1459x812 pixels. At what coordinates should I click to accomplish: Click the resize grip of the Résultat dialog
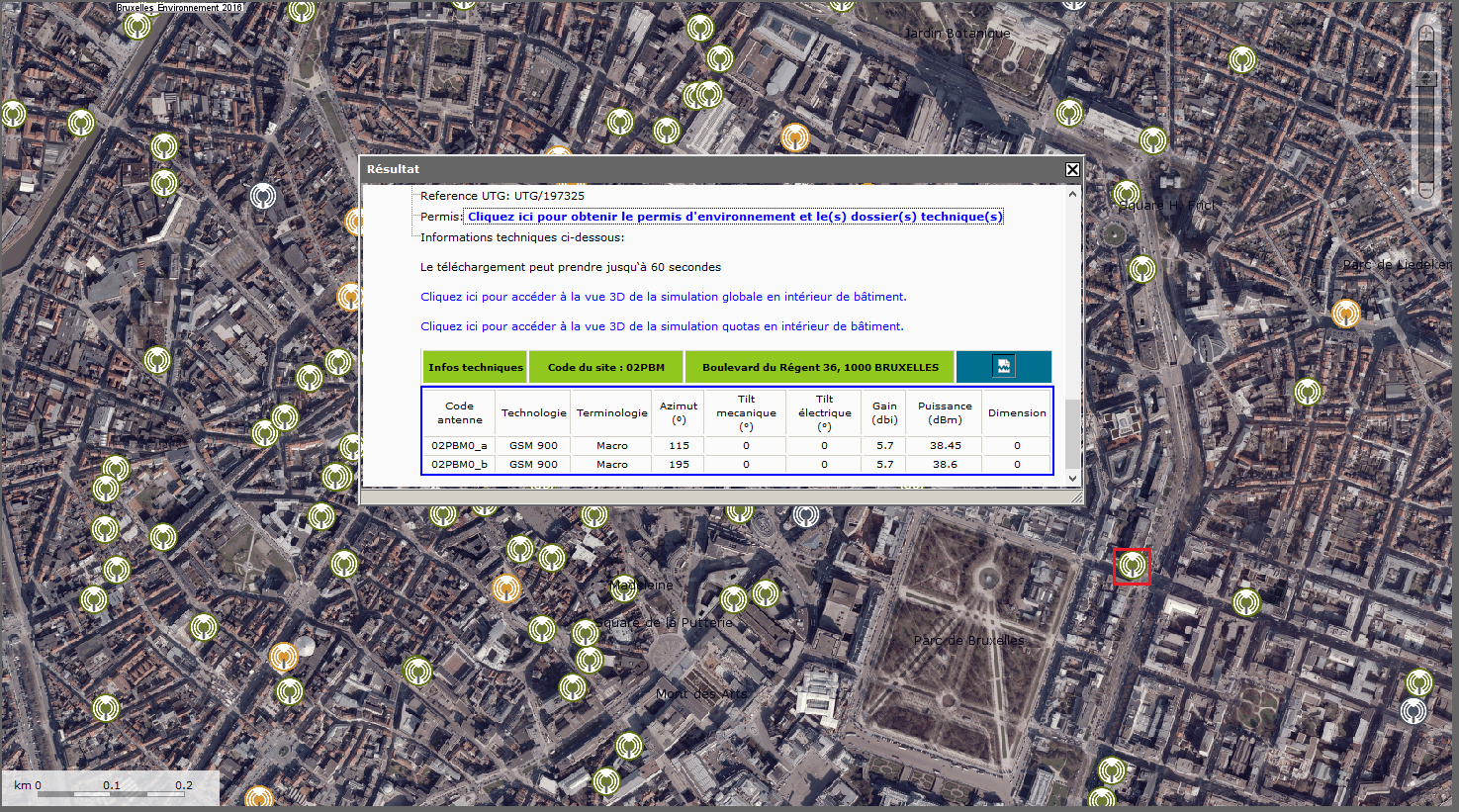[x=1076, y=497]
